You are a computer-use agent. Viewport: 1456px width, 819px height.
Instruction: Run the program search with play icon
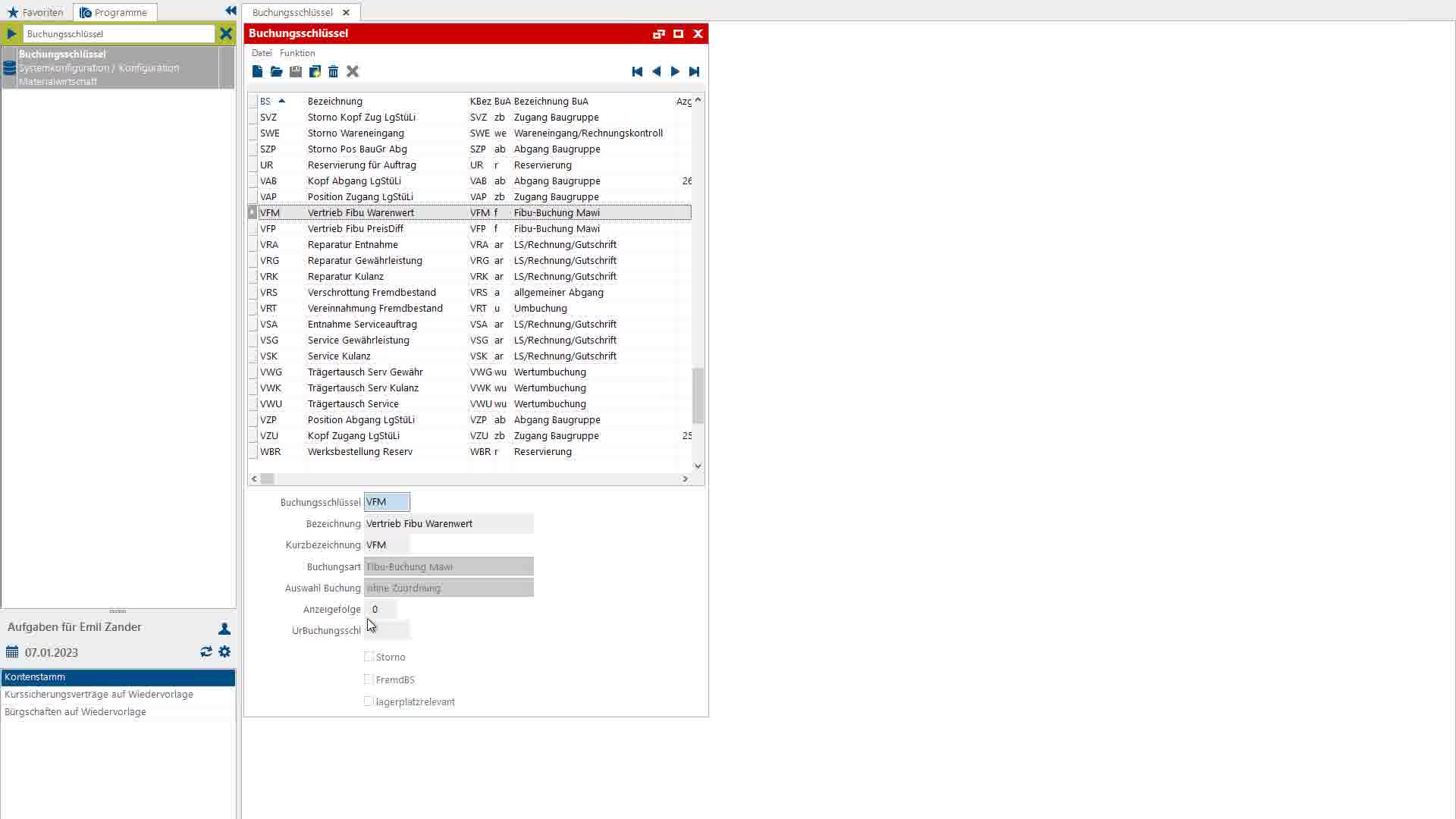pyautogui.click(x=11, y=33)
